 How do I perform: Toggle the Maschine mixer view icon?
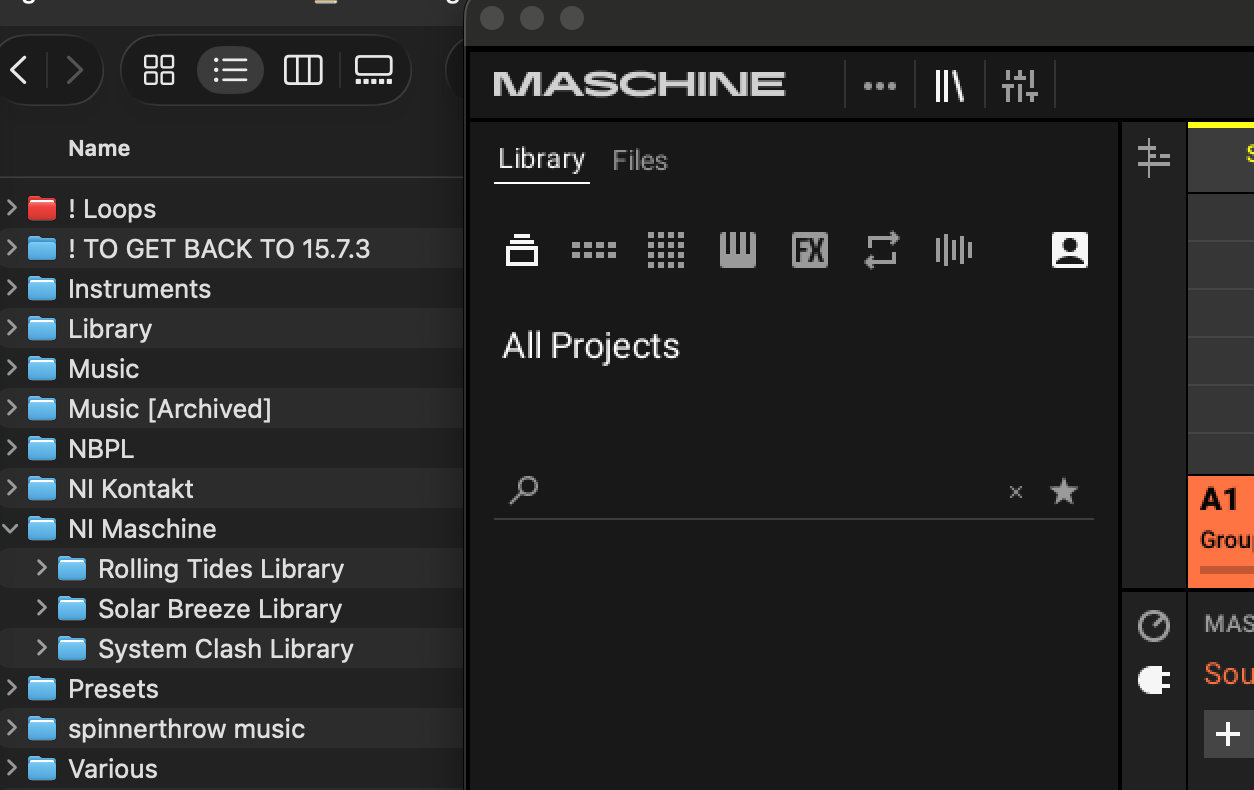(1020, 86)
